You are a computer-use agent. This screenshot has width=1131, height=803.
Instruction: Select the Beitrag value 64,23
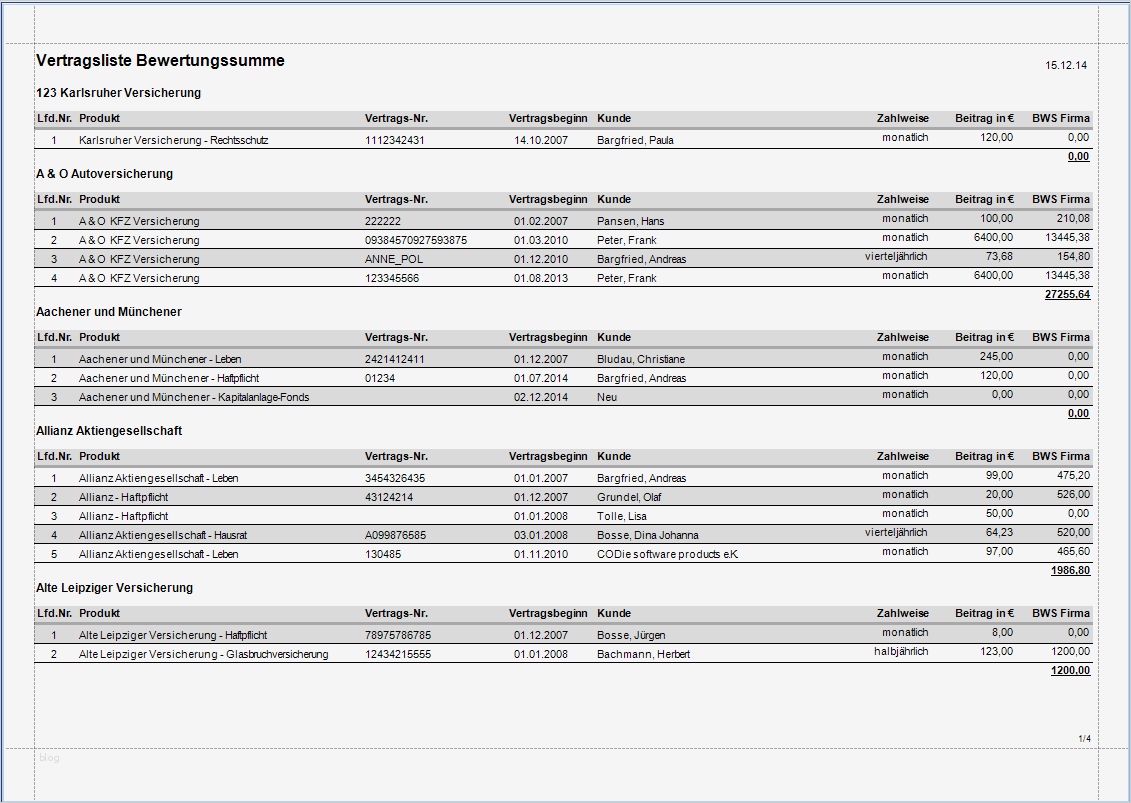[x=999, y=532]
